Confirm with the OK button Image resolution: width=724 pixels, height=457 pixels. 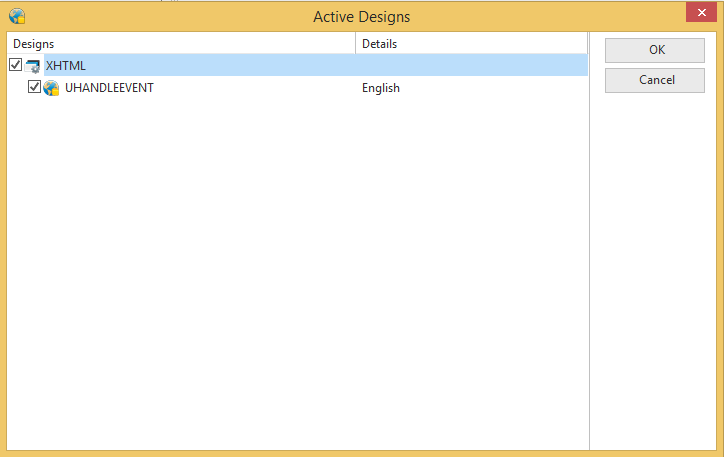click(x=655, y=50)
